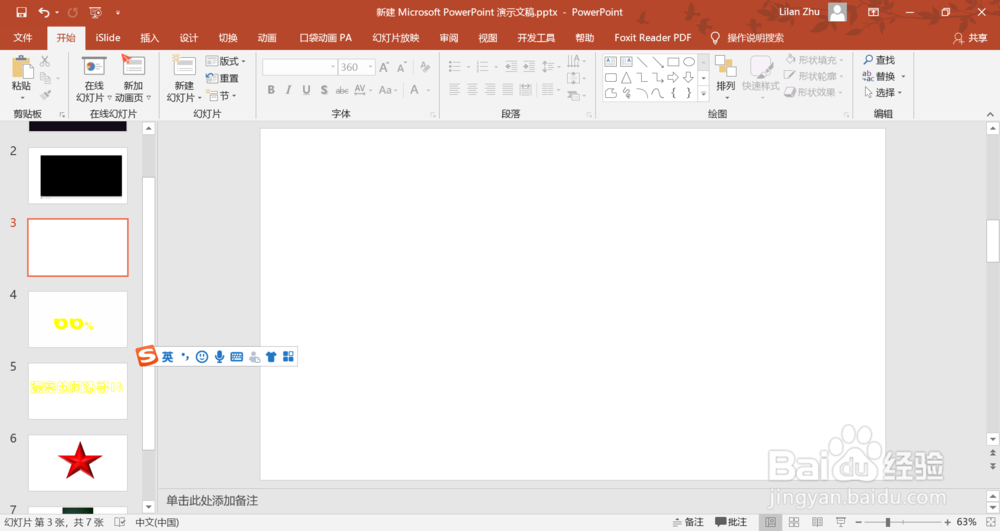Insert text box shape from the shapes gallery

coord(610,62)
